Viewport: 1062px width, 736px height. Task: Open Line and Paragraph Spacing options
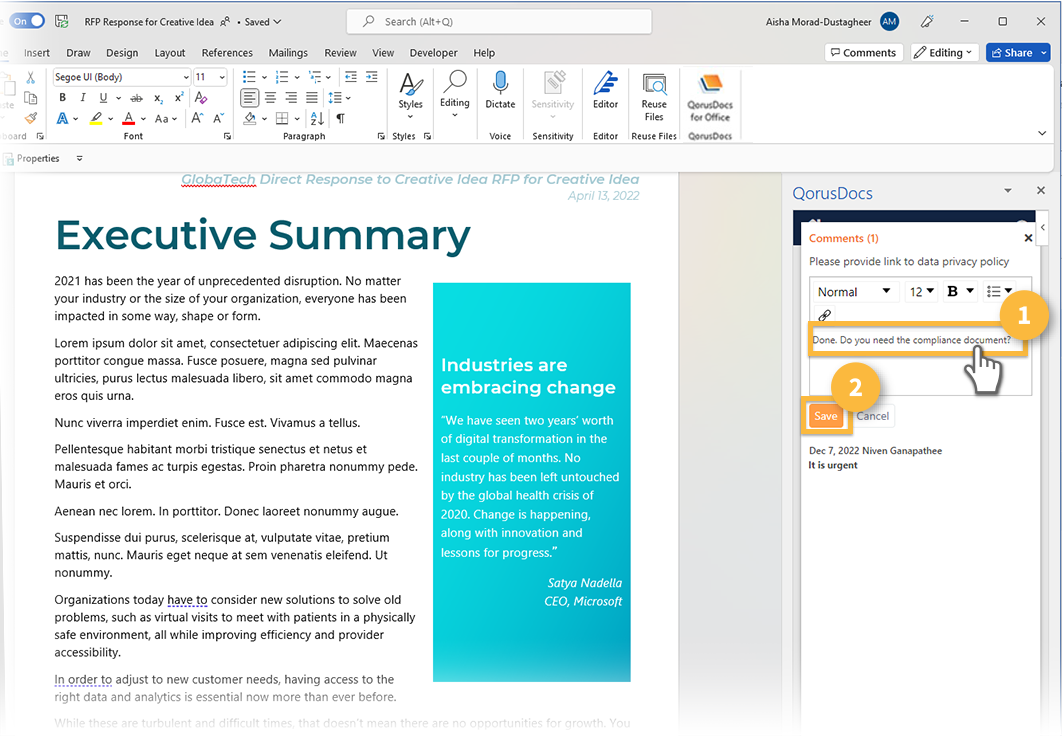click(x=339, y=98)
